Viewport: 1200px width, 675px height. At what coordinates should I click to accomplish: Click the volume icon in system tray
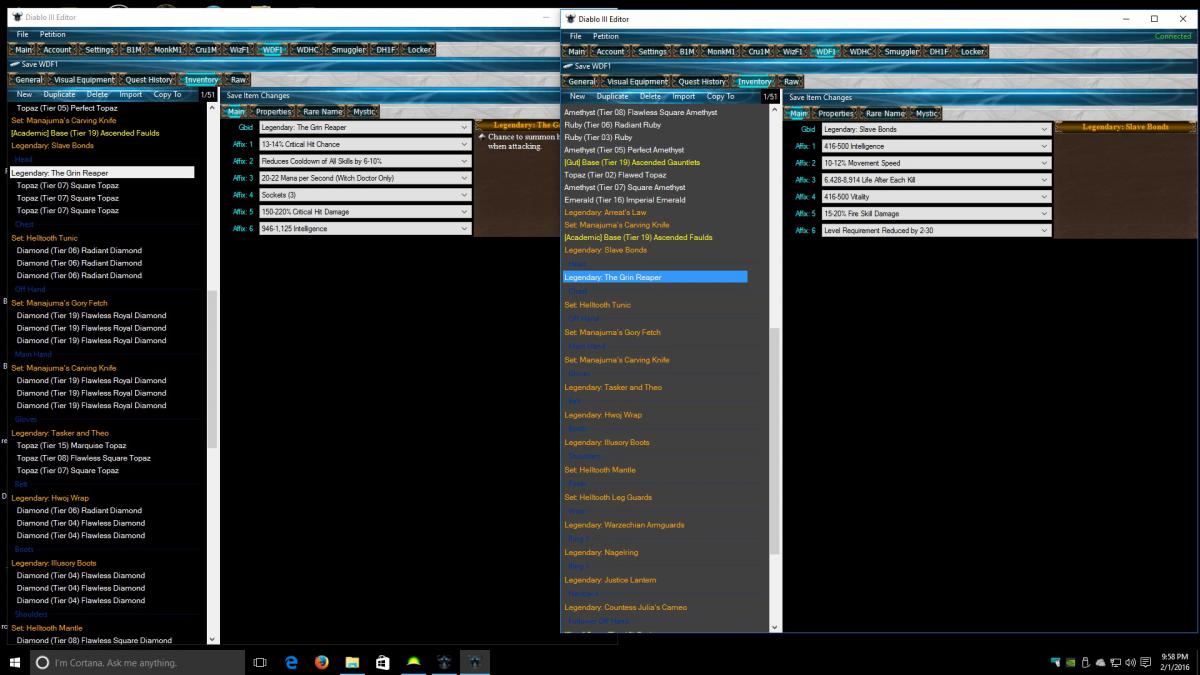(1130, 662)
